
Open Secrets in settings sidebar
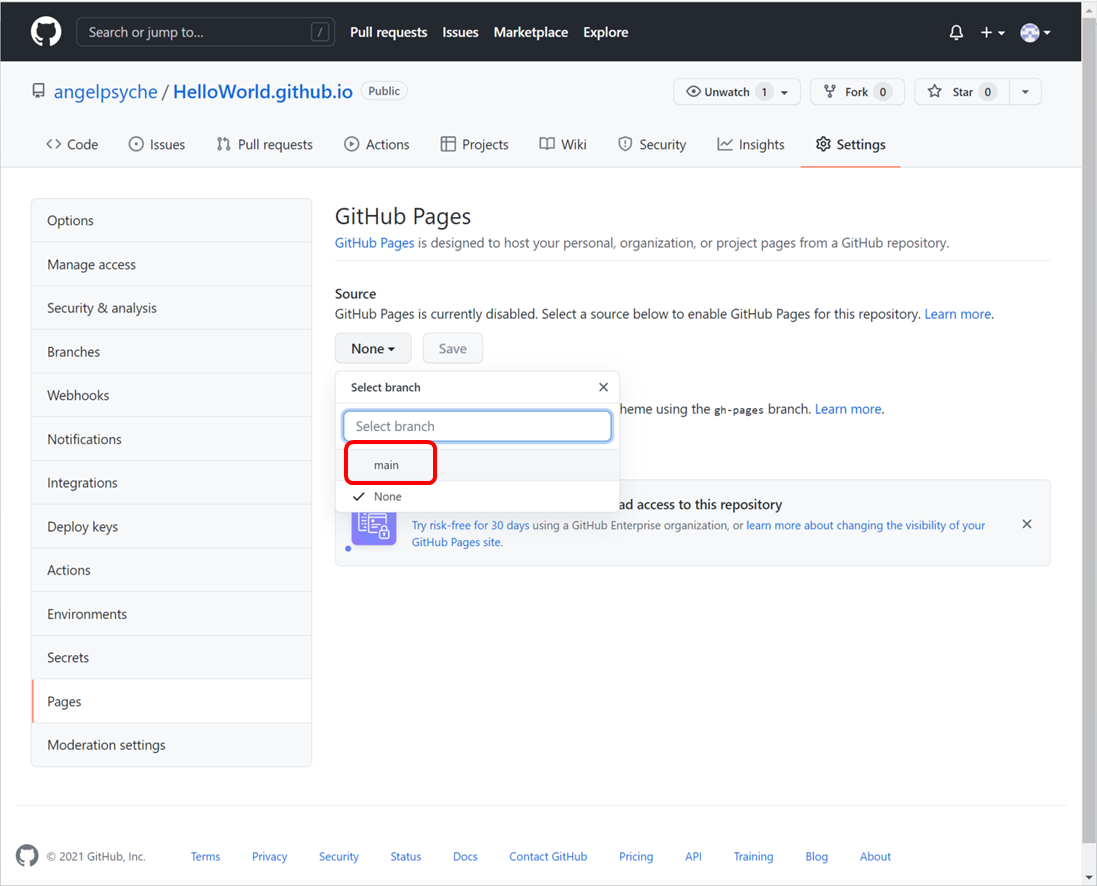coord(171,658)
